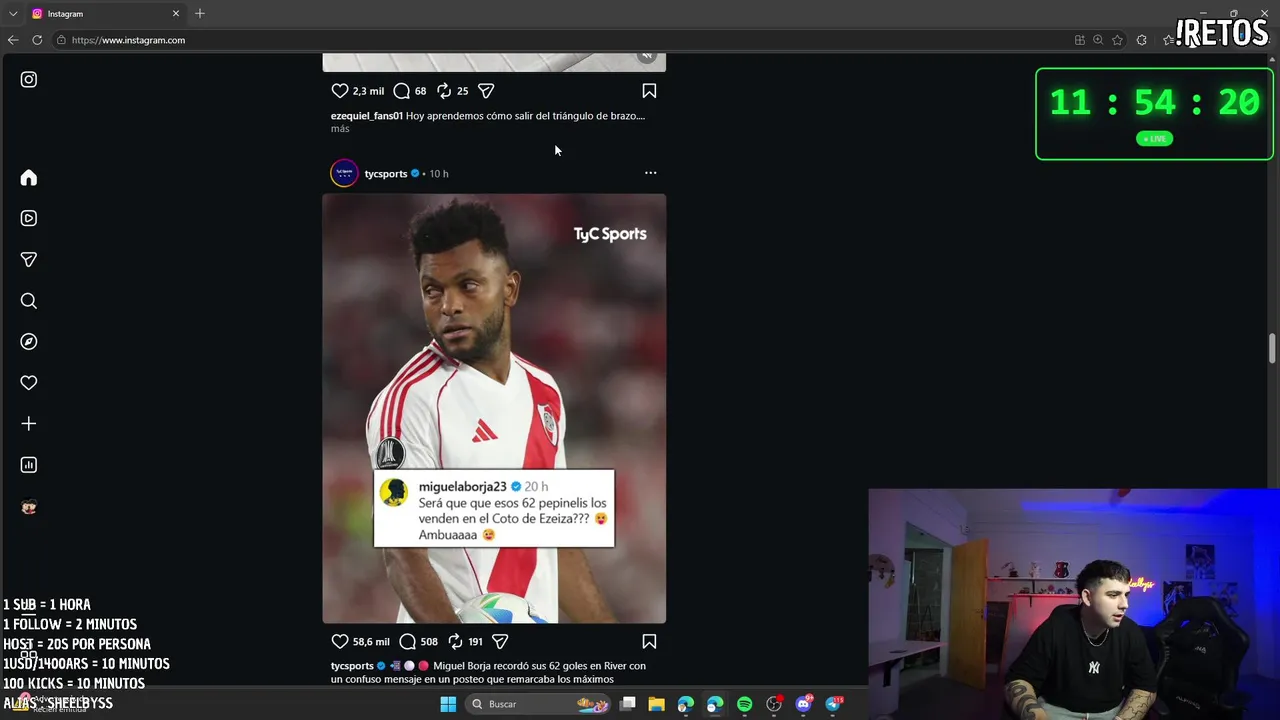
Task: Open the Miguel Borja post image
Action: (494, 408)
